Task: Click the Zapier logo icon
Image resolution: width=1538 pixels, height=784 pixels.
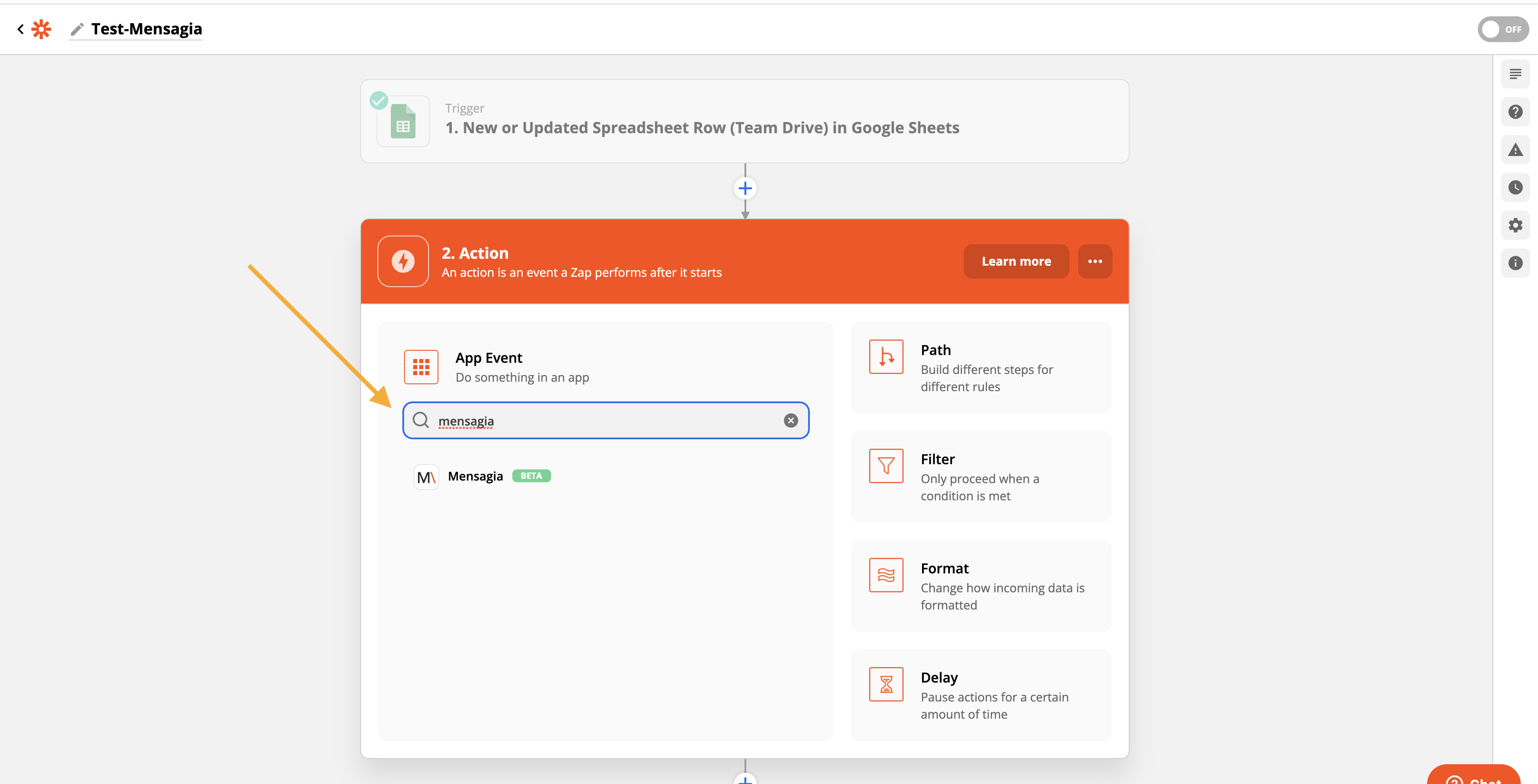Action: point(41,29)
